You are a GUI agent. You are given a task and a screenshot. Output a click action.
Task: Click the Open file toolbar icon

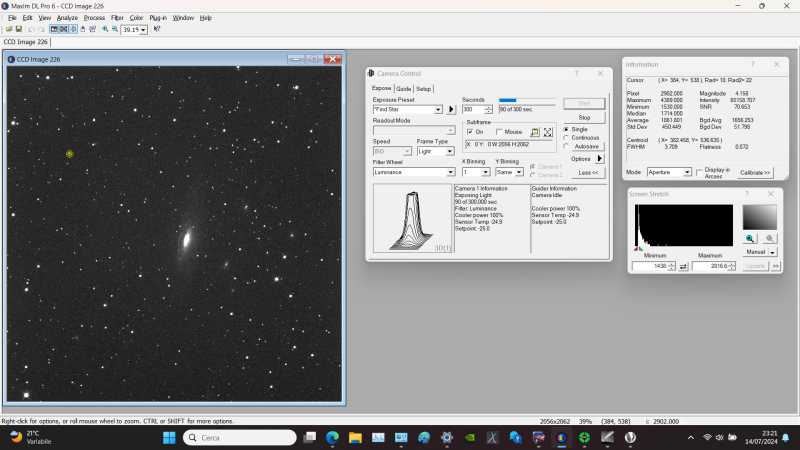coord(8,29)
